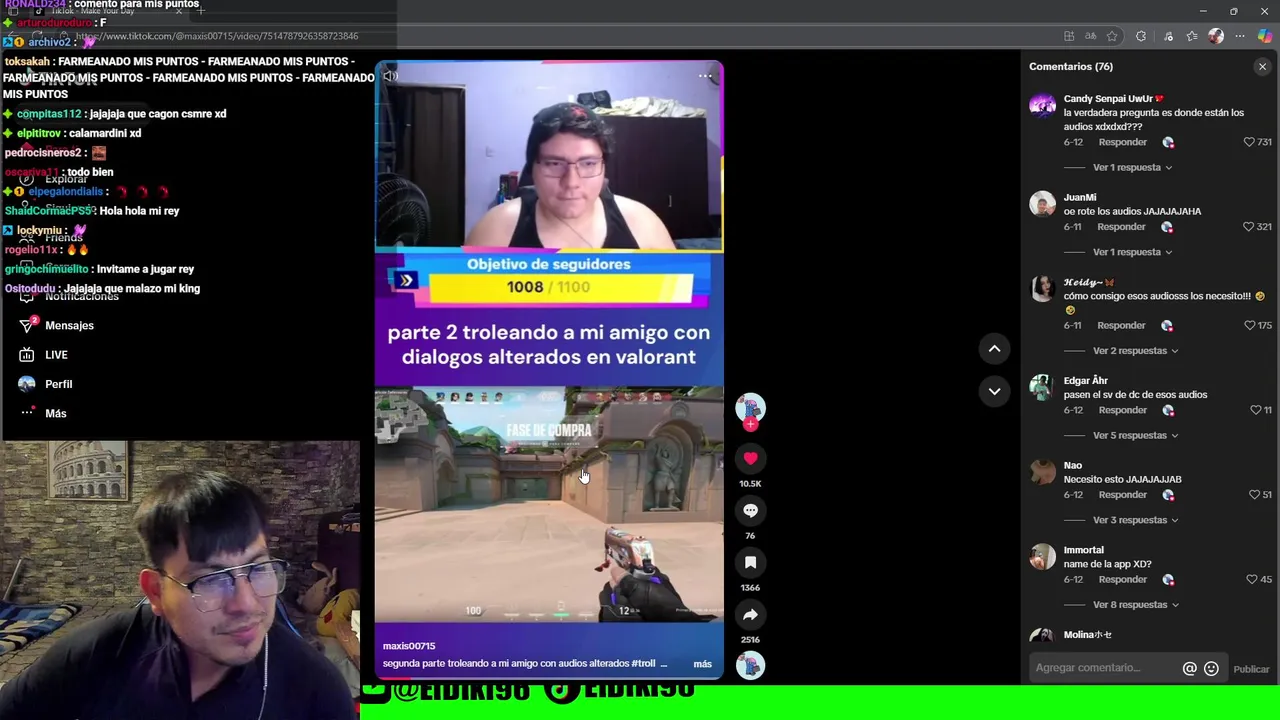Like Heidy's comment
1280x720 pixels.
[1249, 325]
